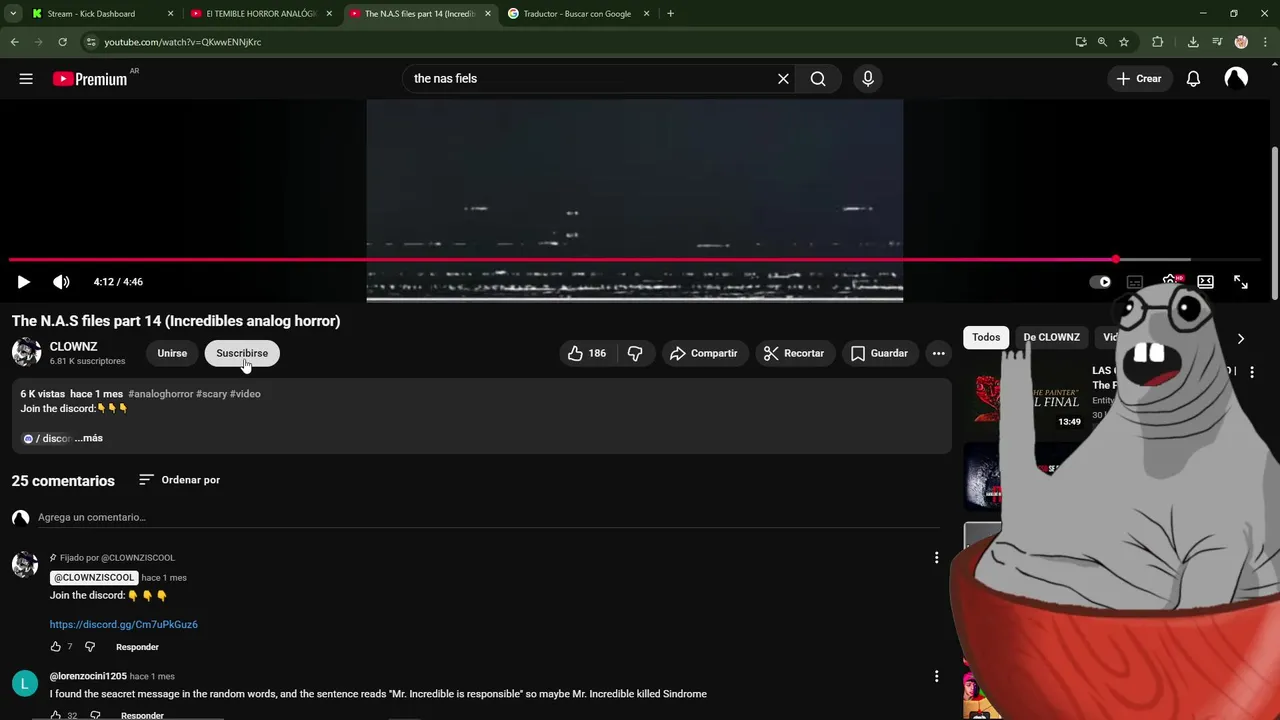
Task: Go to YouTube Premium home logo
Action: pyautogui.click(x=90, y=79)
